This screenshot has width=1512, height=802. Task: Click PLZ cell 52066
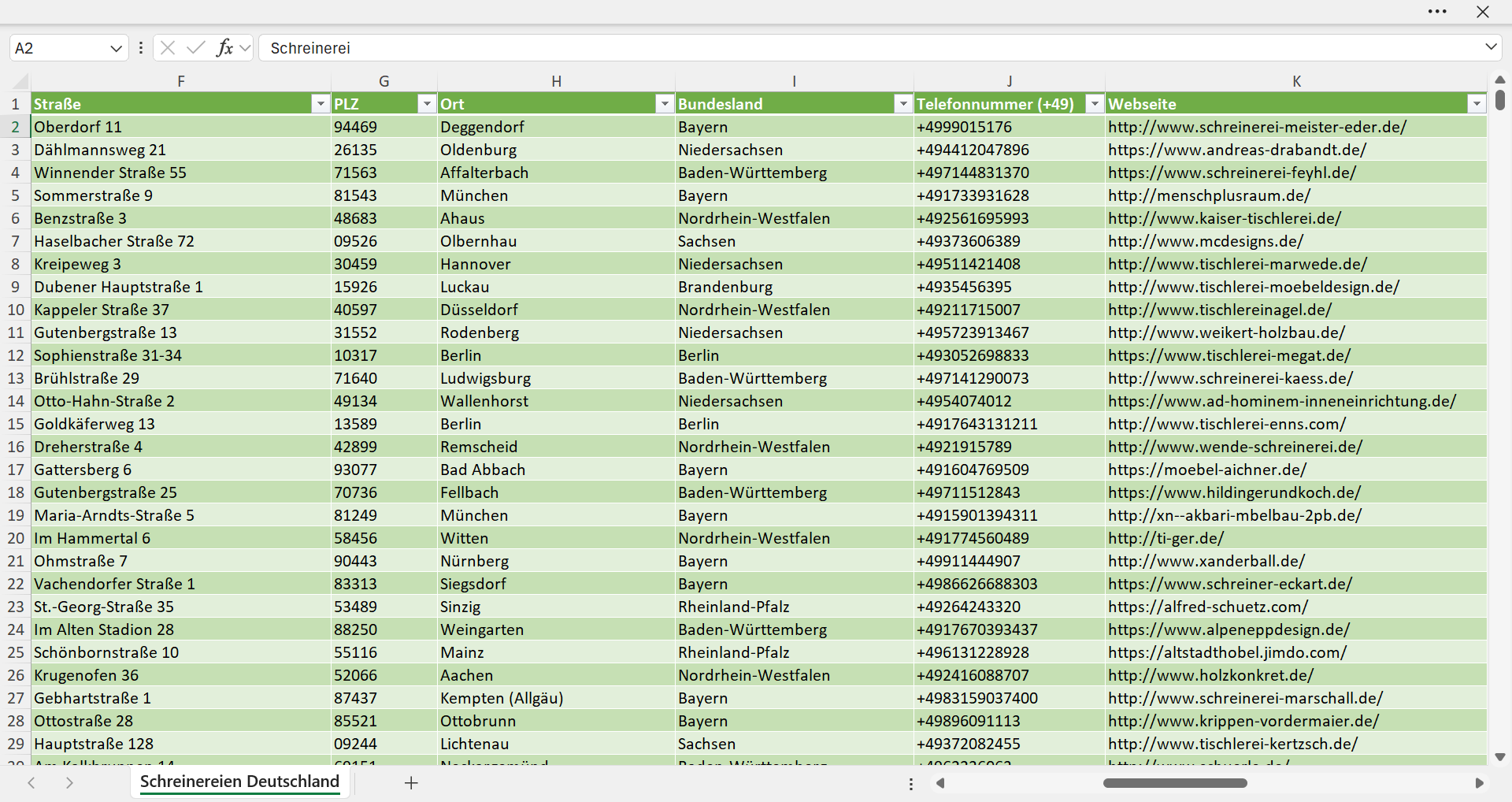point(384,675)
